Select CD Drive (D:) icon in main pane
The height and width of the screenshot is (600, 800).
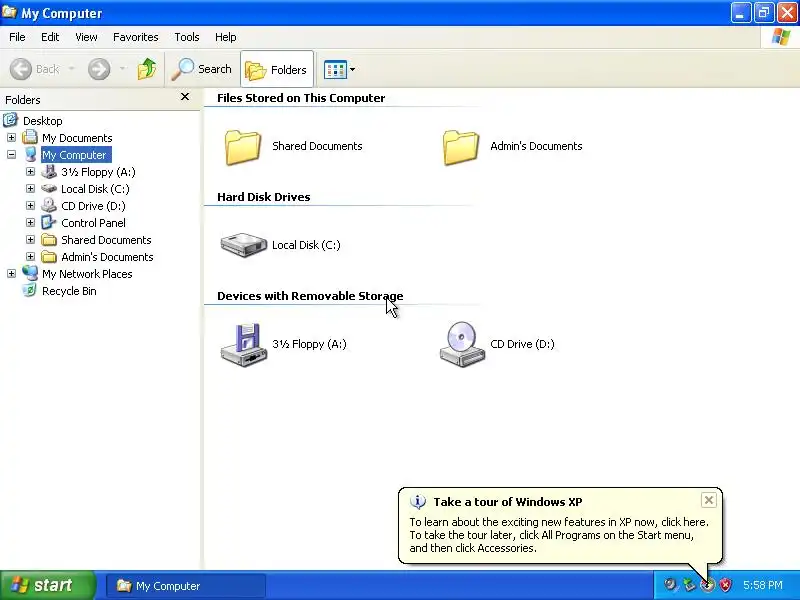(x=462, y=344)
